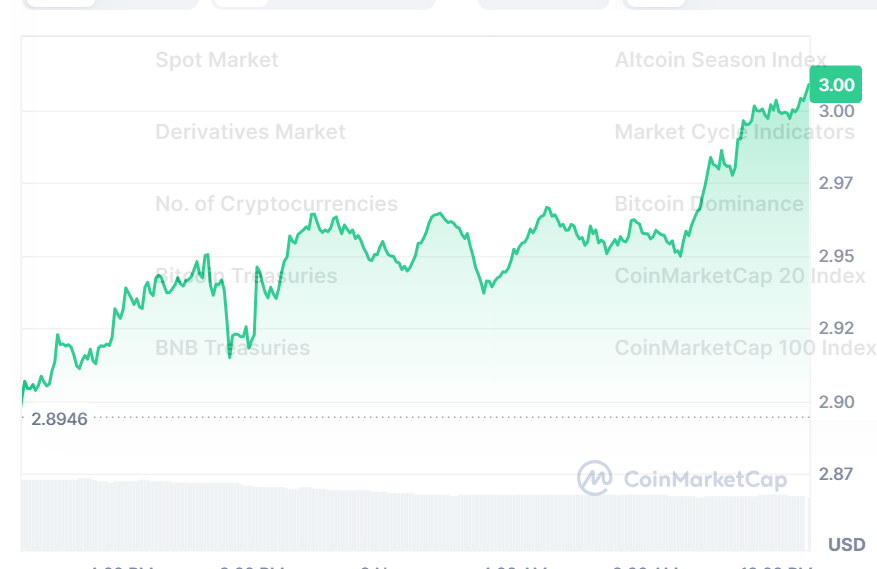Open the Spot Market menu item

pos(217,60)
